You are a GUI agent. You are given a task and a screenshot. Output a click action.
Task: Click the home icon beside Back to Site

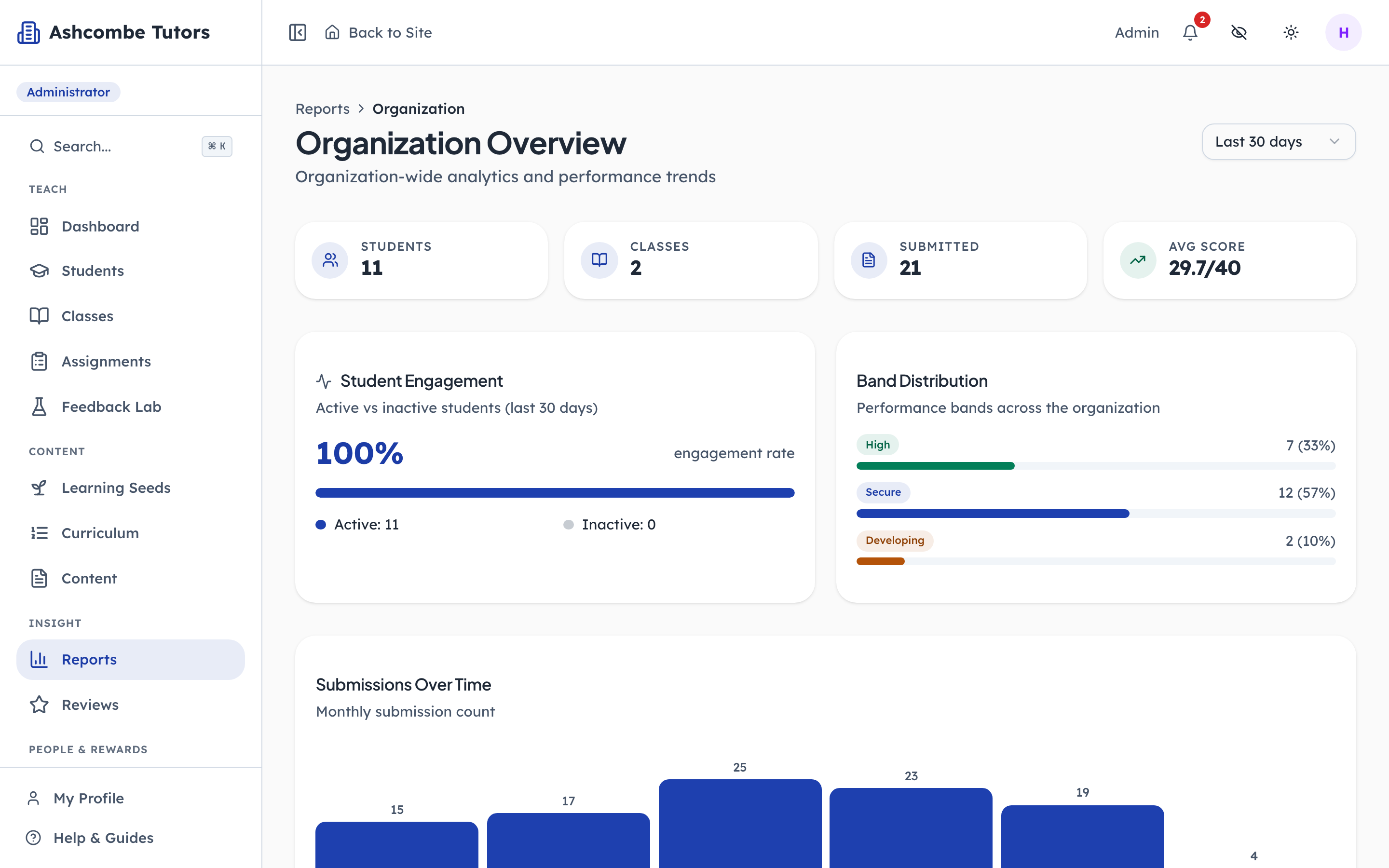332,32
